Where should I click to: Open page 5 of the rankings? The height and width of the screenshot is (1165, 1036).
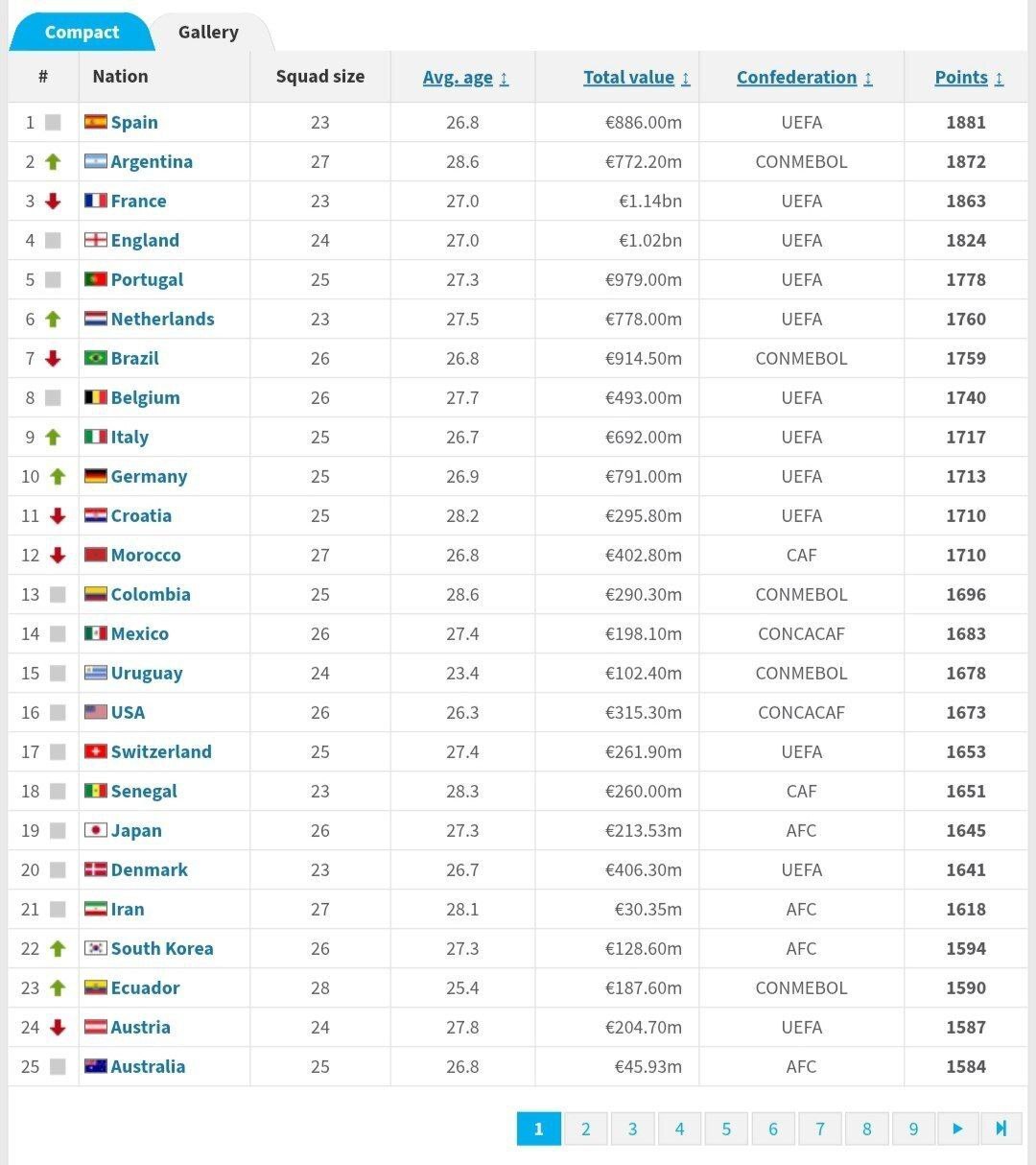(726, 1129)
